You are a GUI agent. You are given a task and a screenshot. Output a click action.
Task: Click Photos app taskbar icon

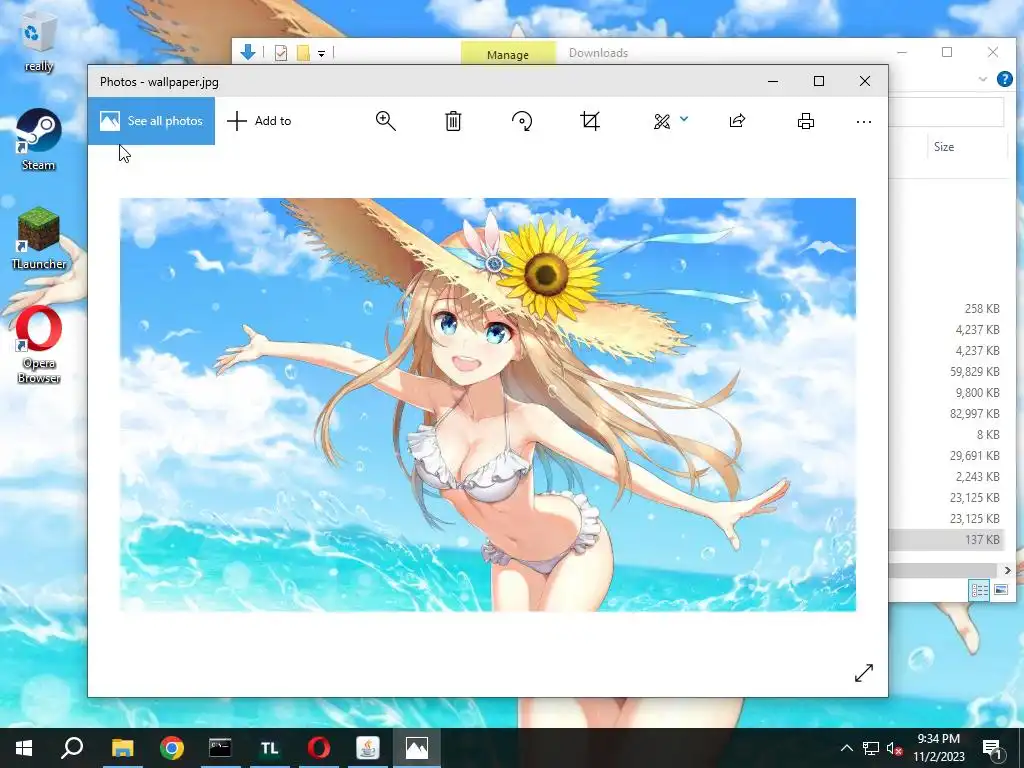(417, 748)
